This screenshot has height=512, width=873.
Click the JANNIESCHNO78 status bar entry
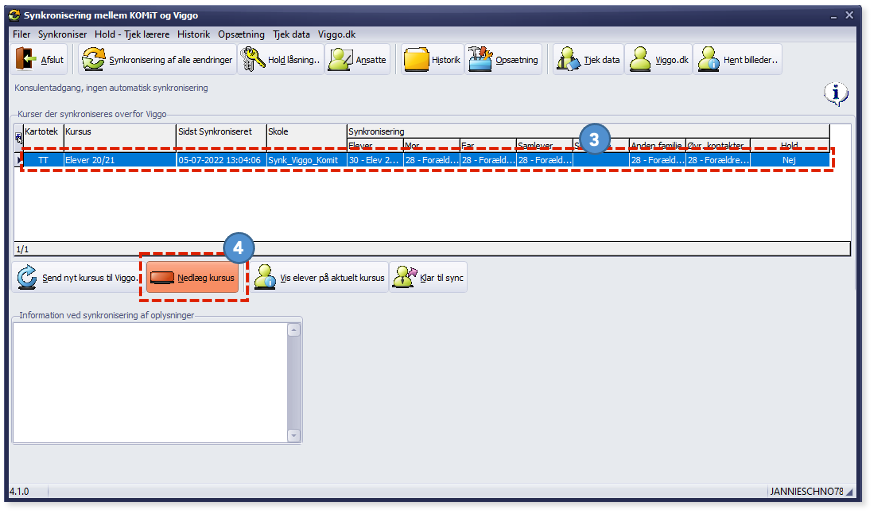coord(807,491)
